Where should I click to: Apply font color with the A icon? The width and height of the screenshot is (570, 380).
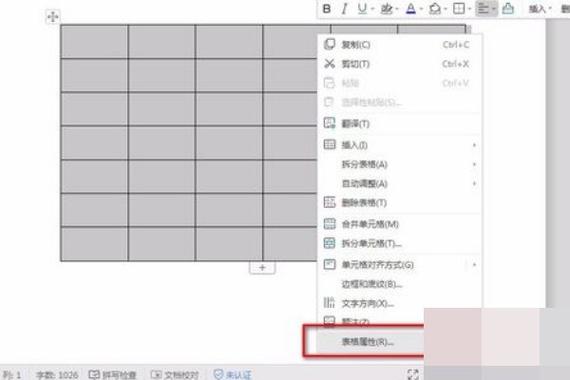(x=411, y=9)
